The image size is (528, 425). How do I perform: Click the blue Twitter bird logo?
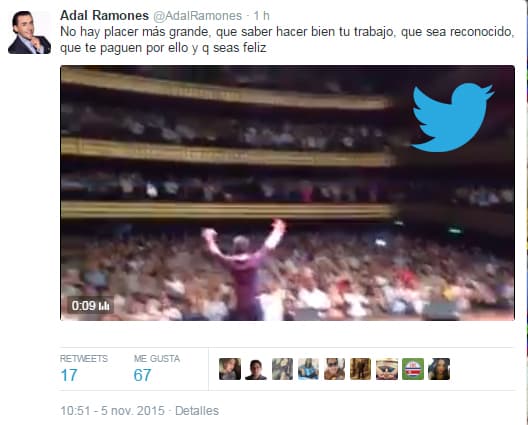point(453,117)
